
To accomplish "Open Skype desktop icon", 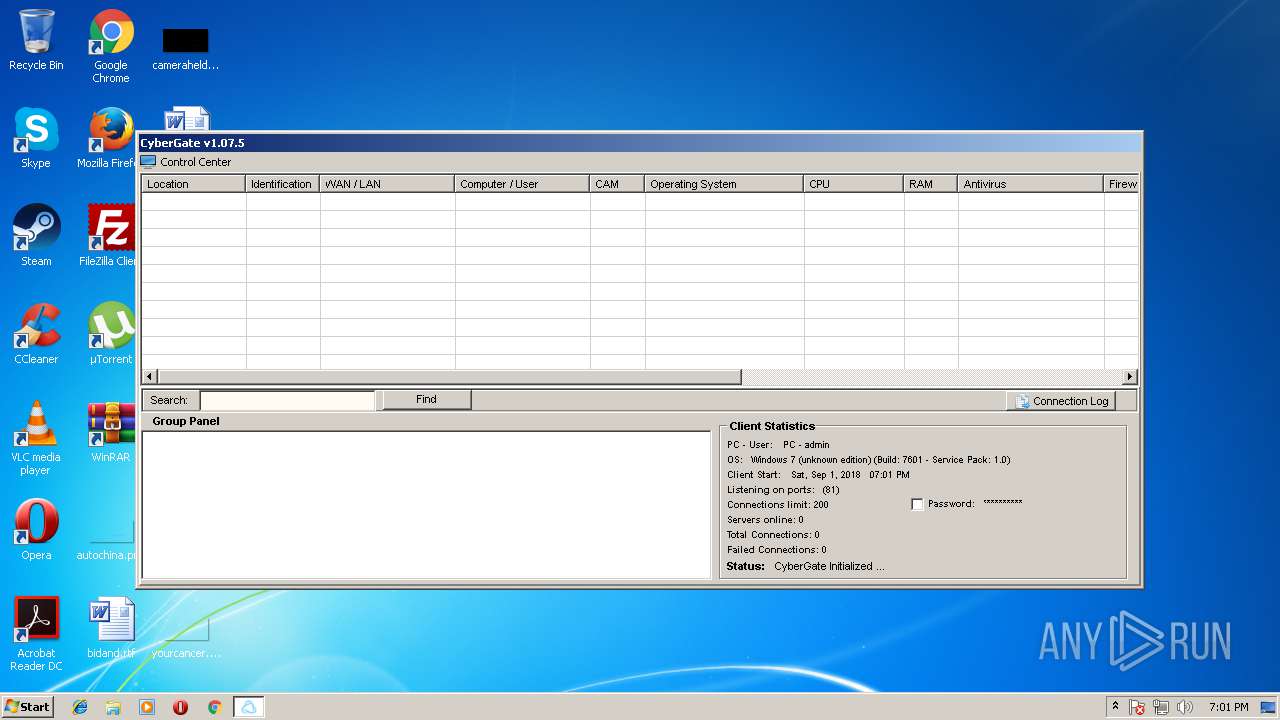I will pos(36,138).
